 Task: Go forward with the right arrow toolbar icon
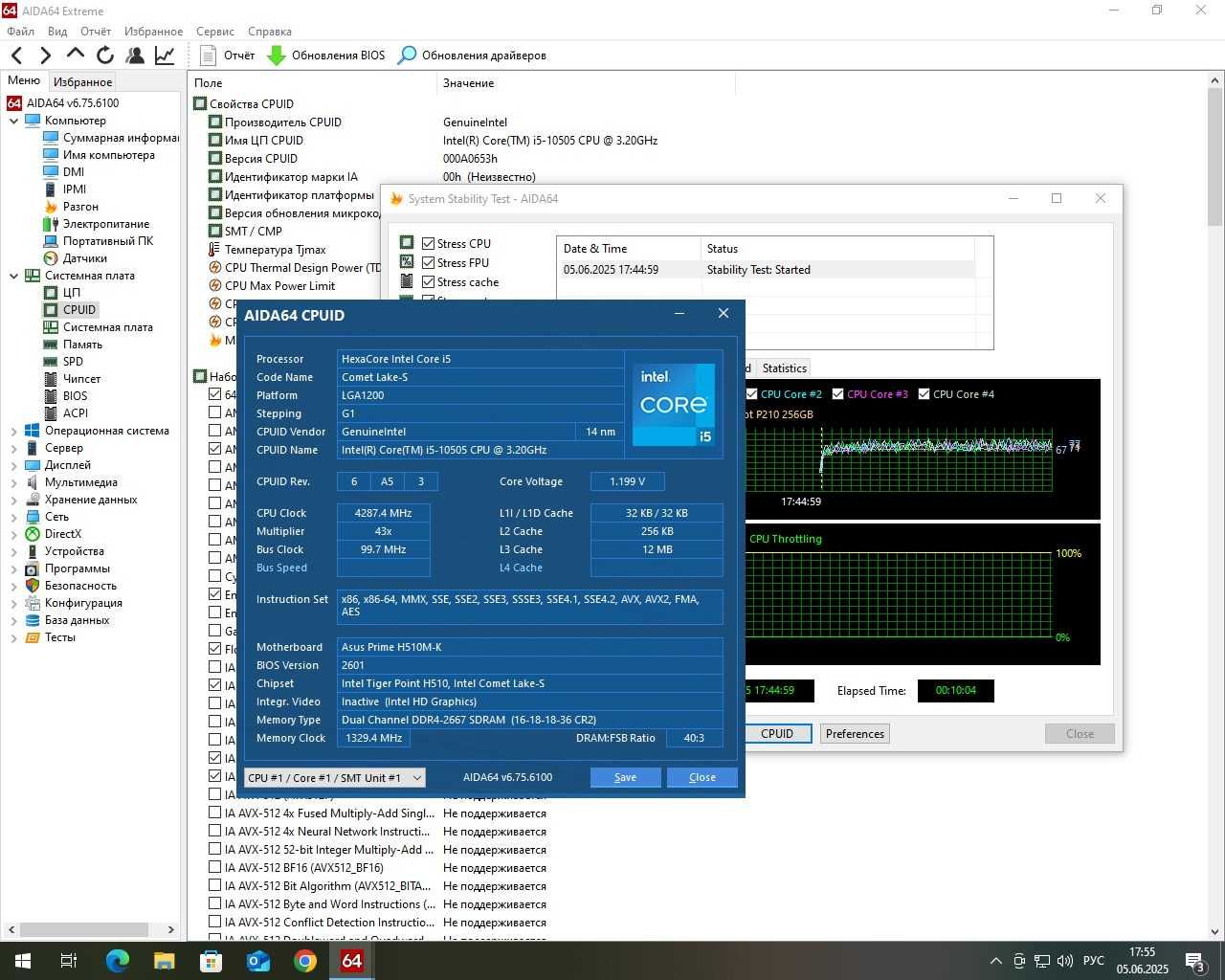pos(45,56)
